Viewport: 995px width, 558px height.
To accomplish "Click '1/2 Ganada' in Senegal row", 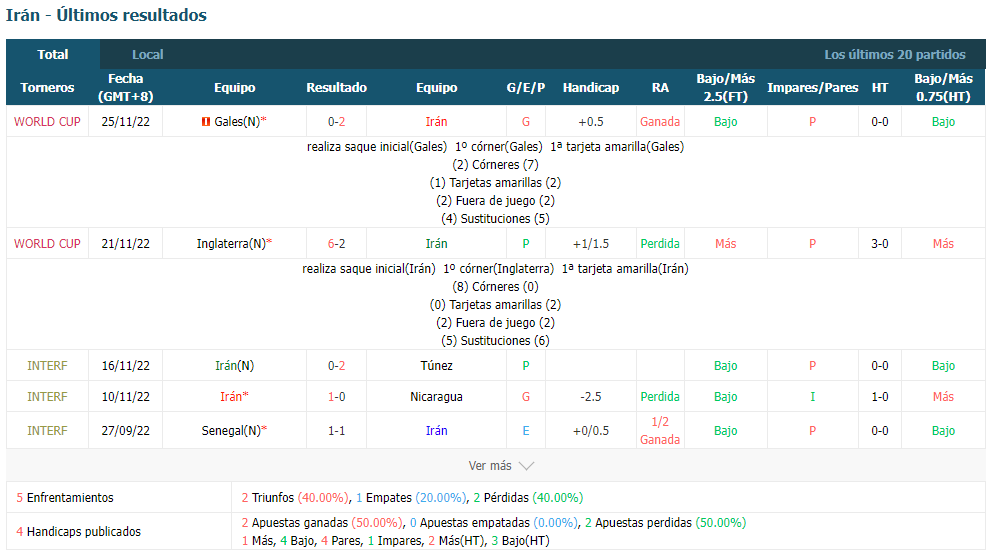I will (x=660, y=430).
